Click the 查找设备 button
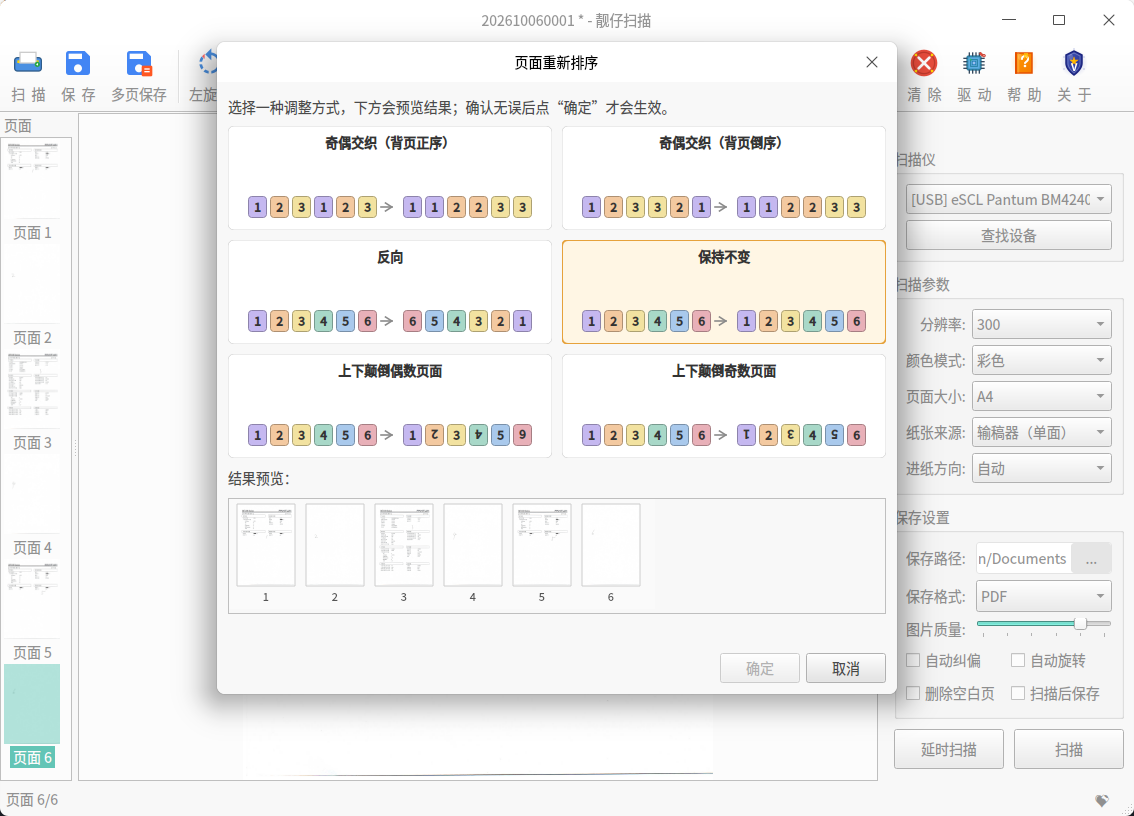The image size is (1134, 816). (x=1008, y=235)
